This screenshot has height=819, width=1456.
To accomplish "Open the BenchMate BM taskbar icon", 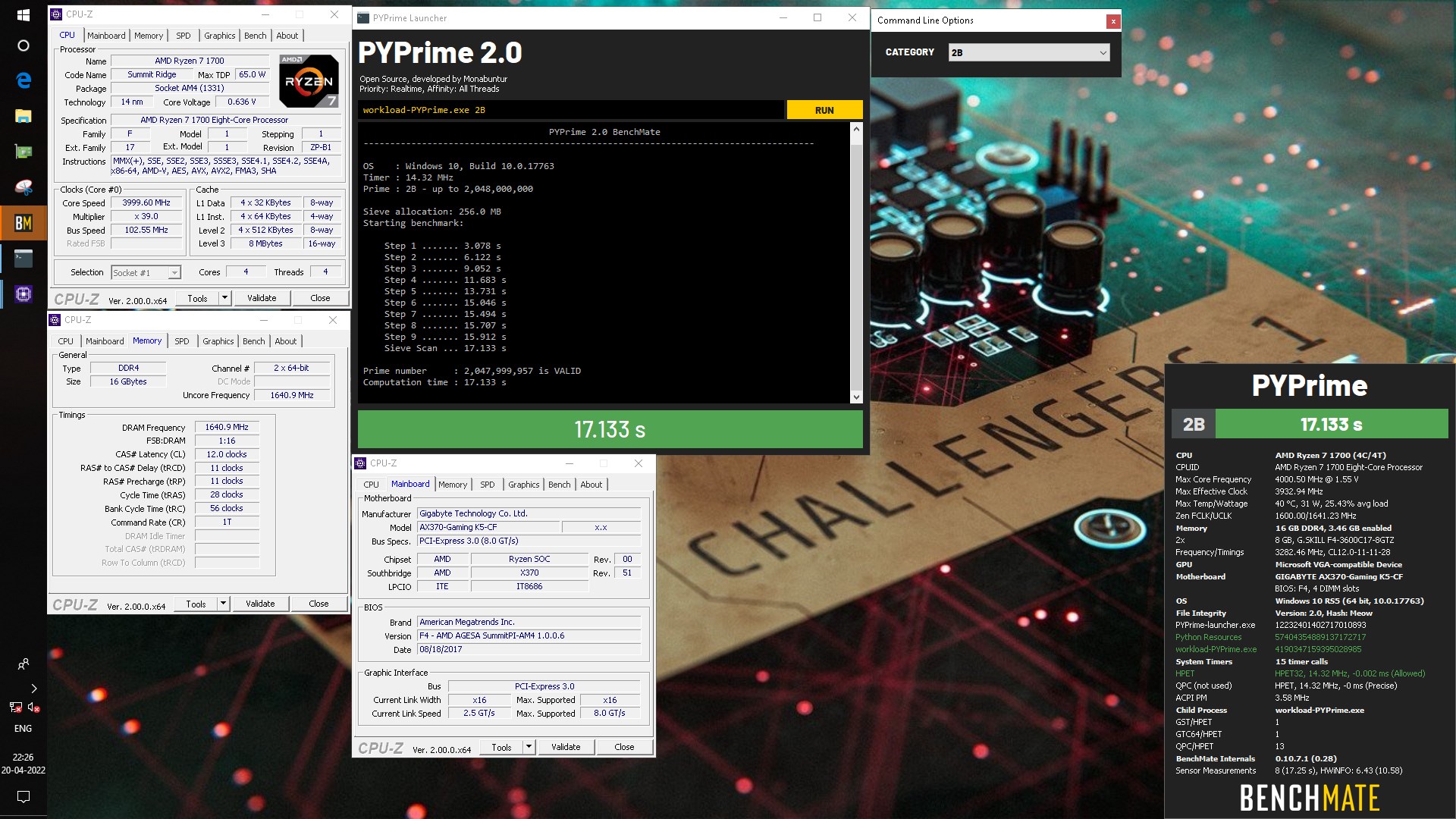I will 23,223.
